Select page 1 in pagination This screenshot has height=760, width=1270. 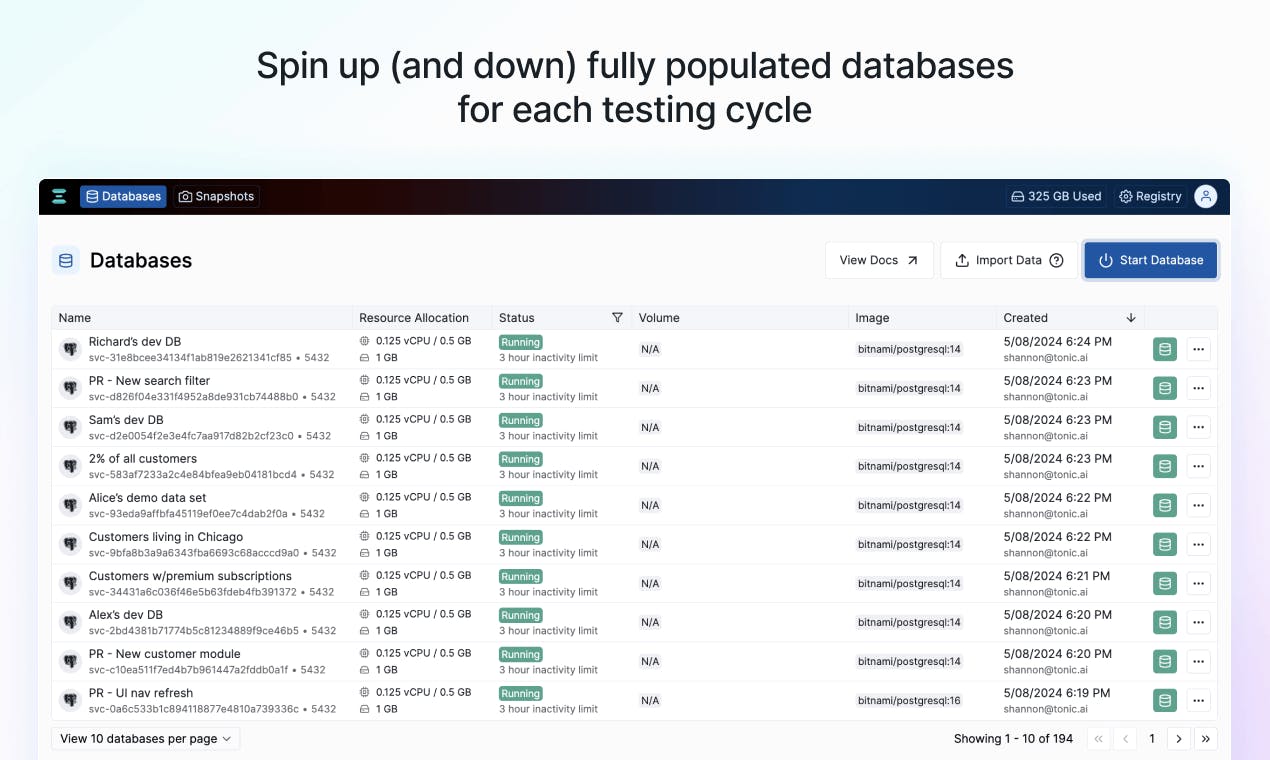[x=1152, y=739]
